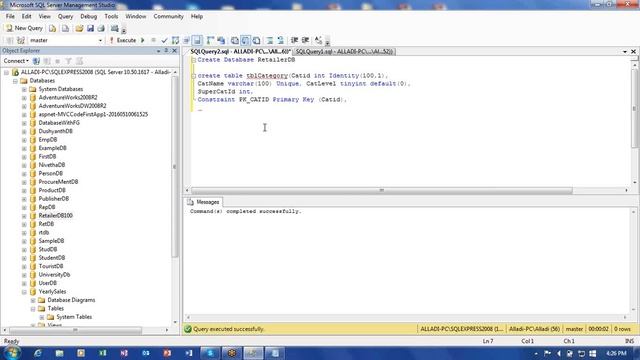Select the ProcureMentDB database

tap(58, 182)
